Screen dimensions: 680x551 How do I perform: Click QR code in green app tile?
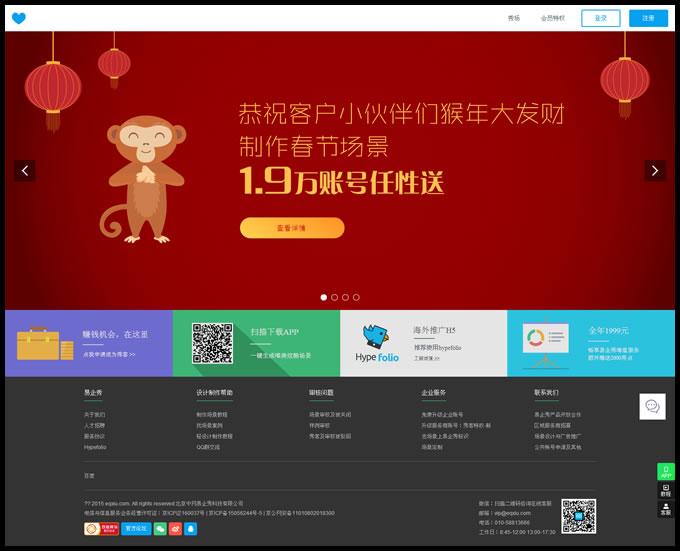click(x=212, y=343)
